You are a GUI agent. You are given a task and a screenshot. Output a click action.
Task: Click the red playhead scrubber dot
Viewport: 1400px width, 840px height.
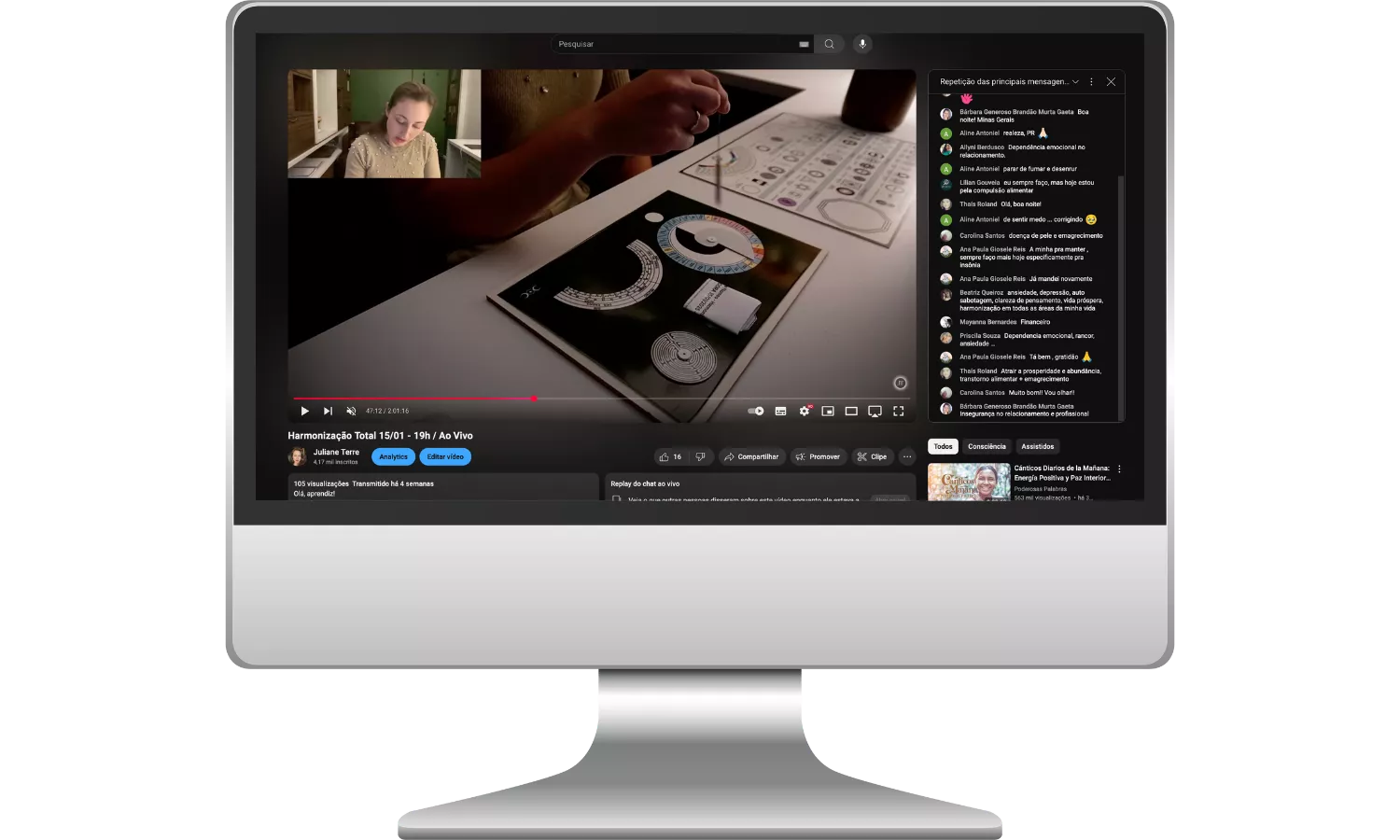click(x=534, y=399)
